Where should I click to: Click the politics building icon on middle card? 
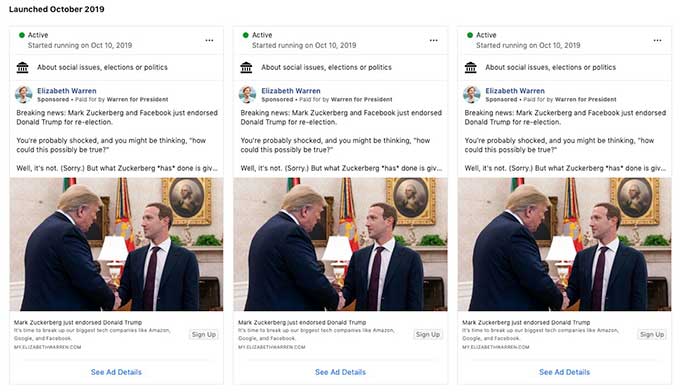(246, 68)
